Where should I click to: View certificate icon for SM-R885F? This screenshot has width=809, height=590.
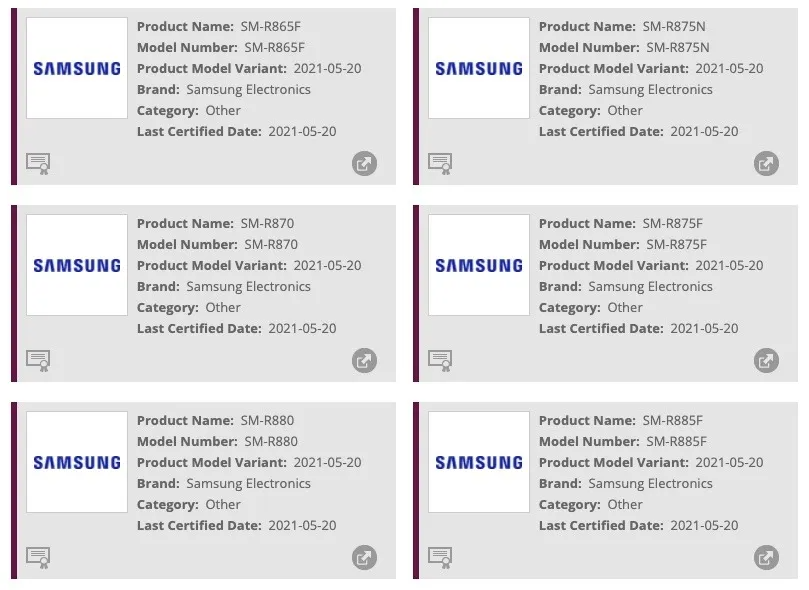pos(440,558)
